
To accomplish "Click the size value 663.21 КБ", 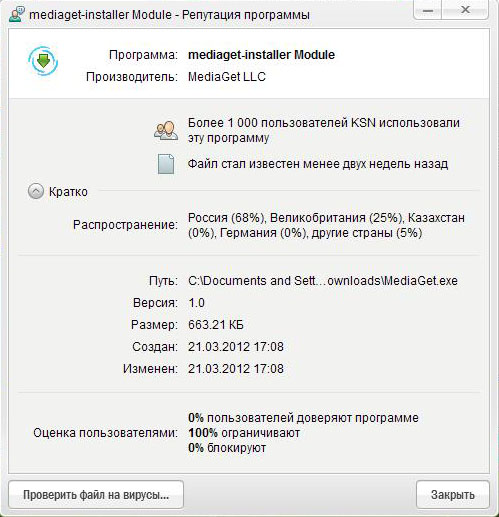I will (216, 325).
